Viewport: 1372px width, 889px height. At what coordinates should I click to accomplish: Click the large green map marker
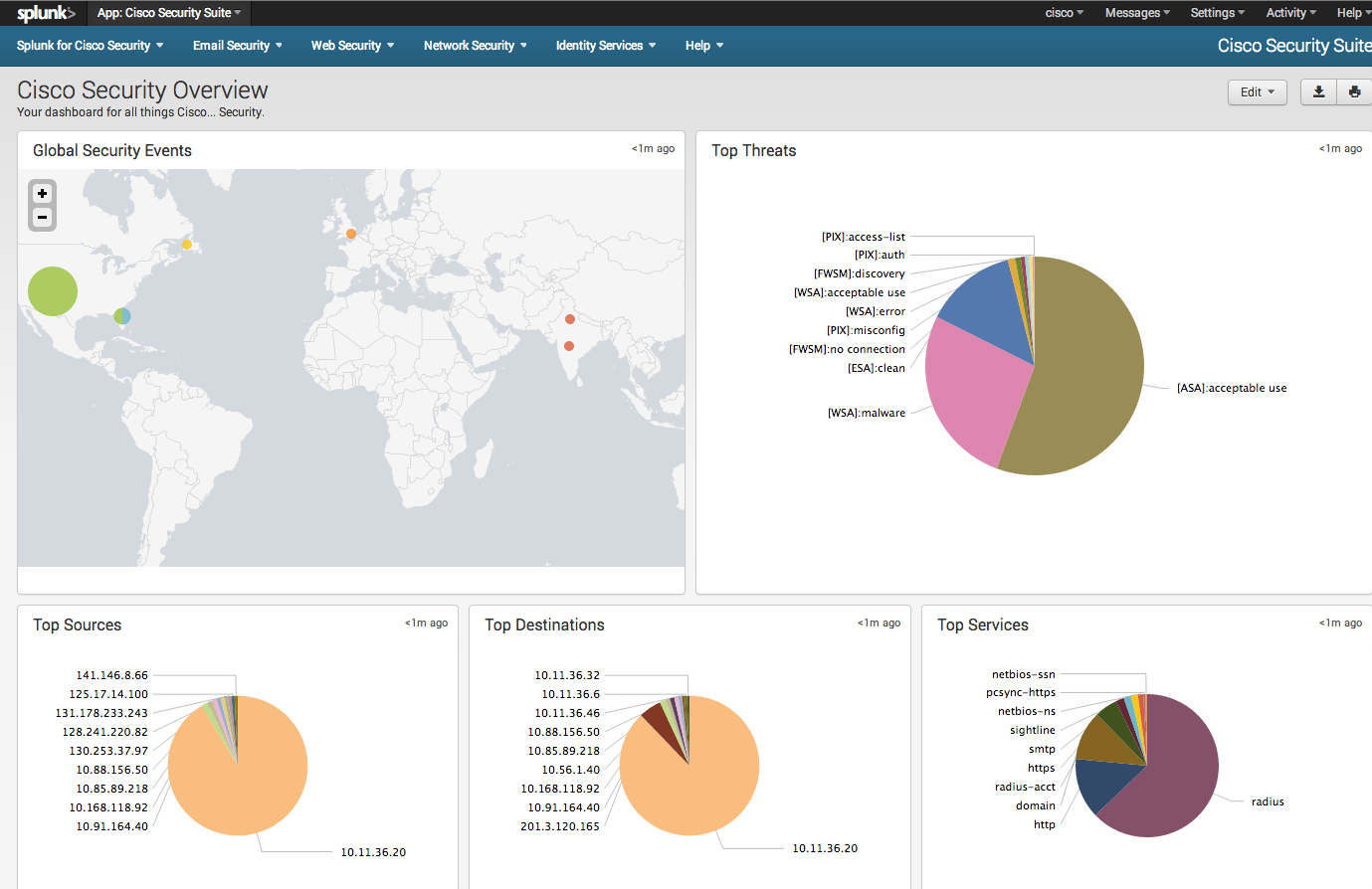tap(53, 291)
